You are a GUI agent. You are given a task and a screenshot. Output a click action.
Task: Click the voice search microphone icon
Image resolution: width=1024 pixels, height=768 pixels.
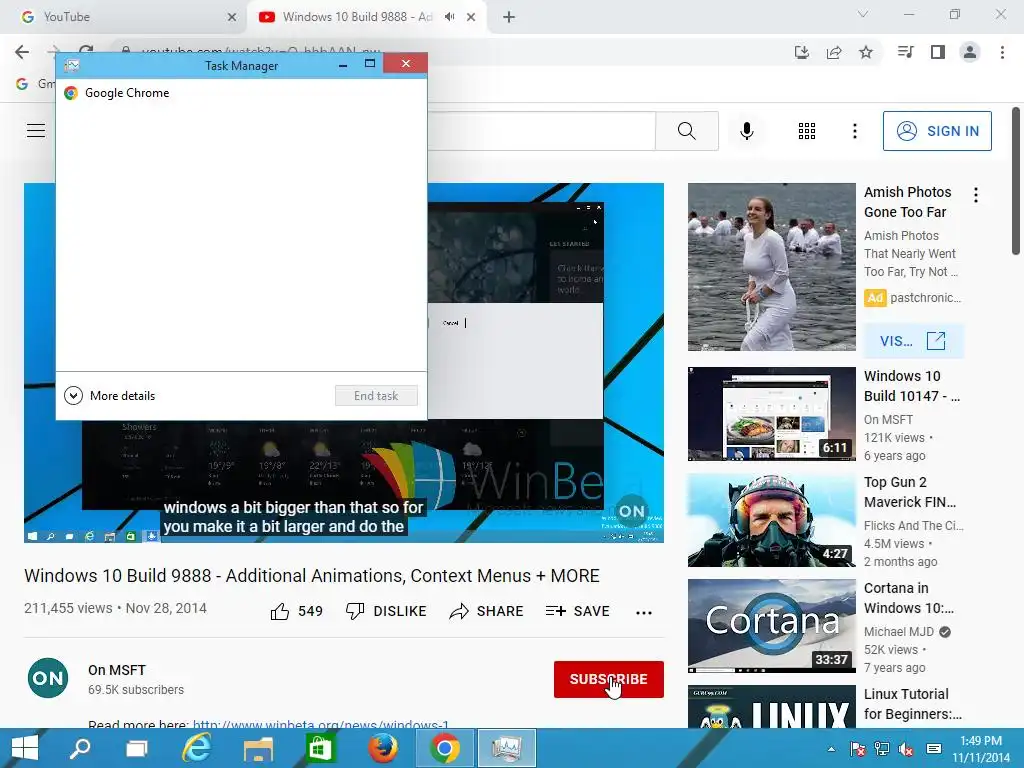[746, 131]
